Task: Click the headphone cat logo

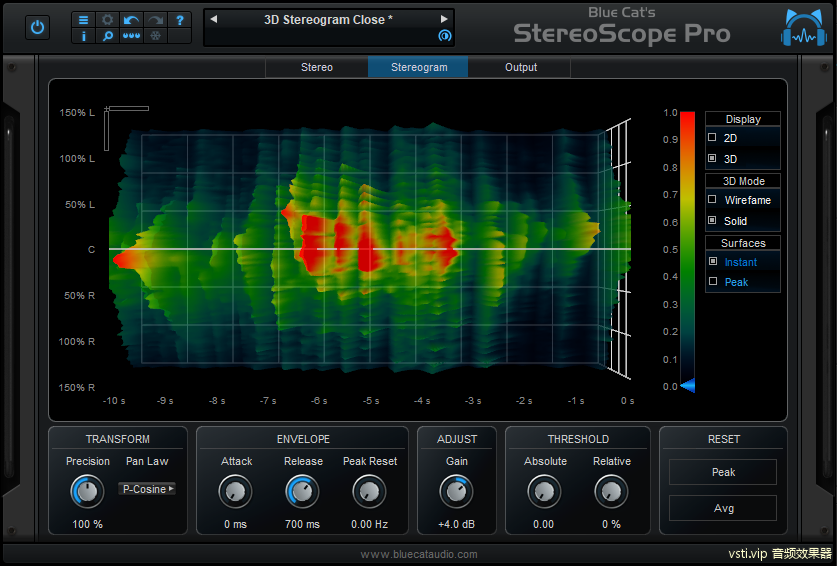Action: pyautogui.click(x=804, y=27)
